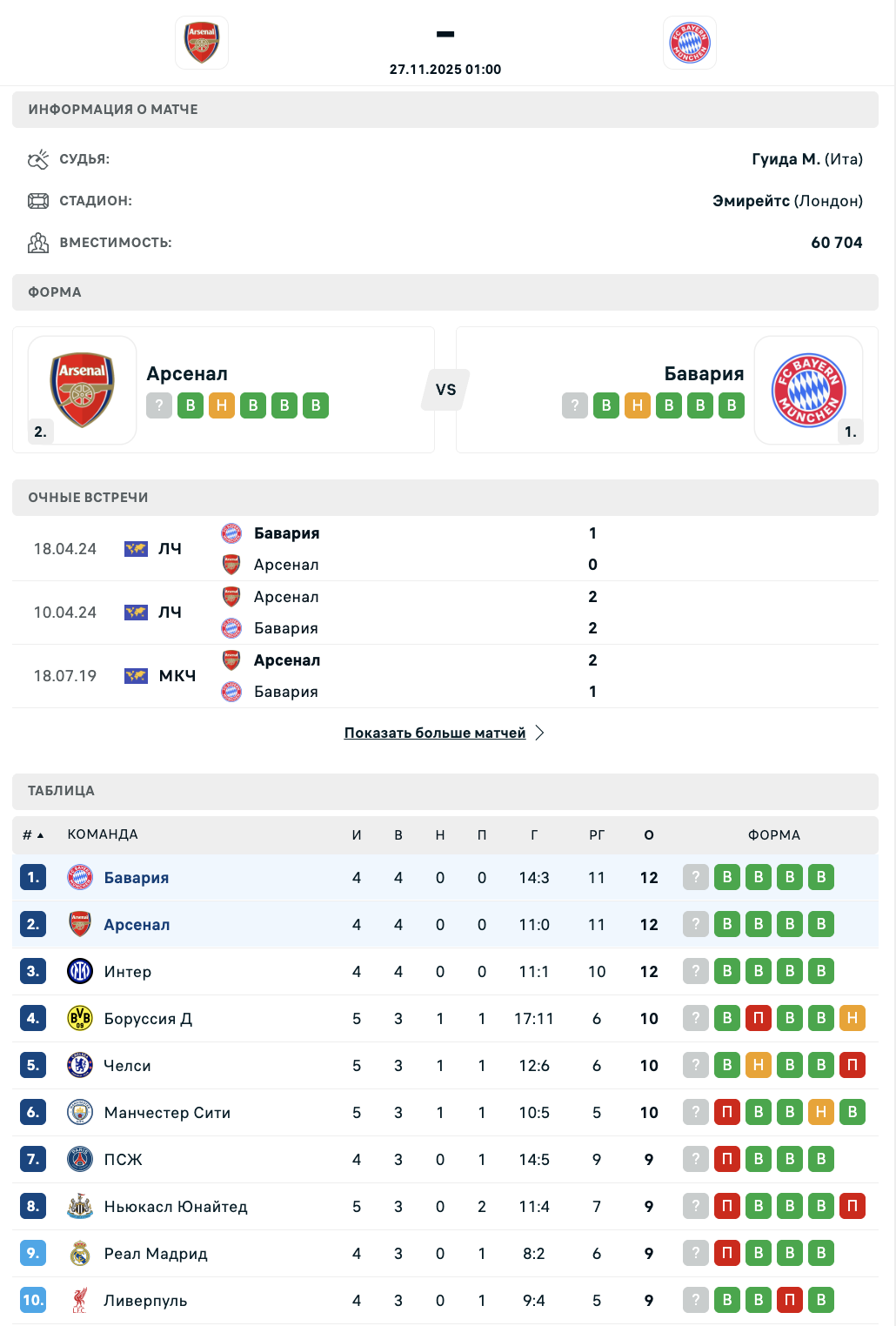Screen dimensions: 896x1326
Task: Click Ливерпуль's red 'П' loss form badge
Action: click(x=790, y=1300)
